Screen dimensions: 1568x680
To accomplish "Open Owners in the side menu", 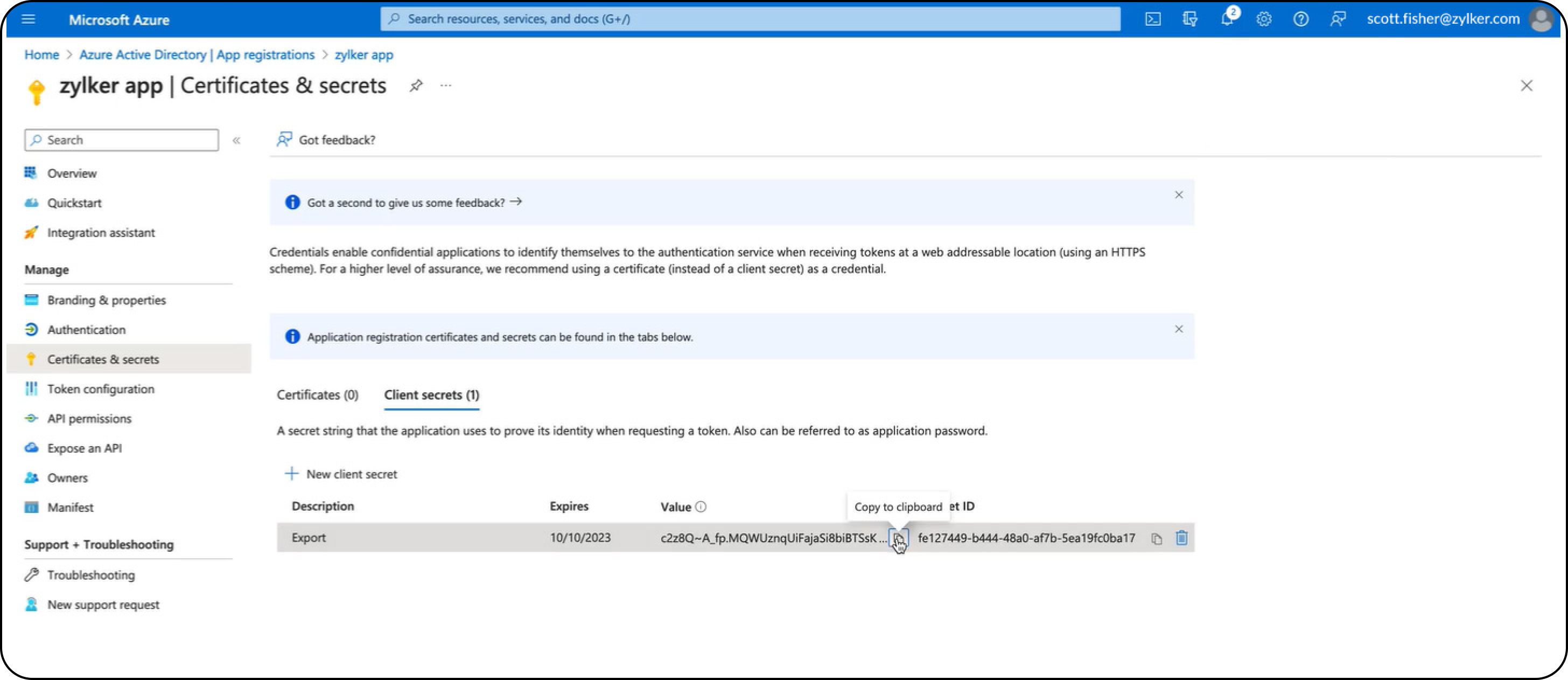I will click(67, 478).
